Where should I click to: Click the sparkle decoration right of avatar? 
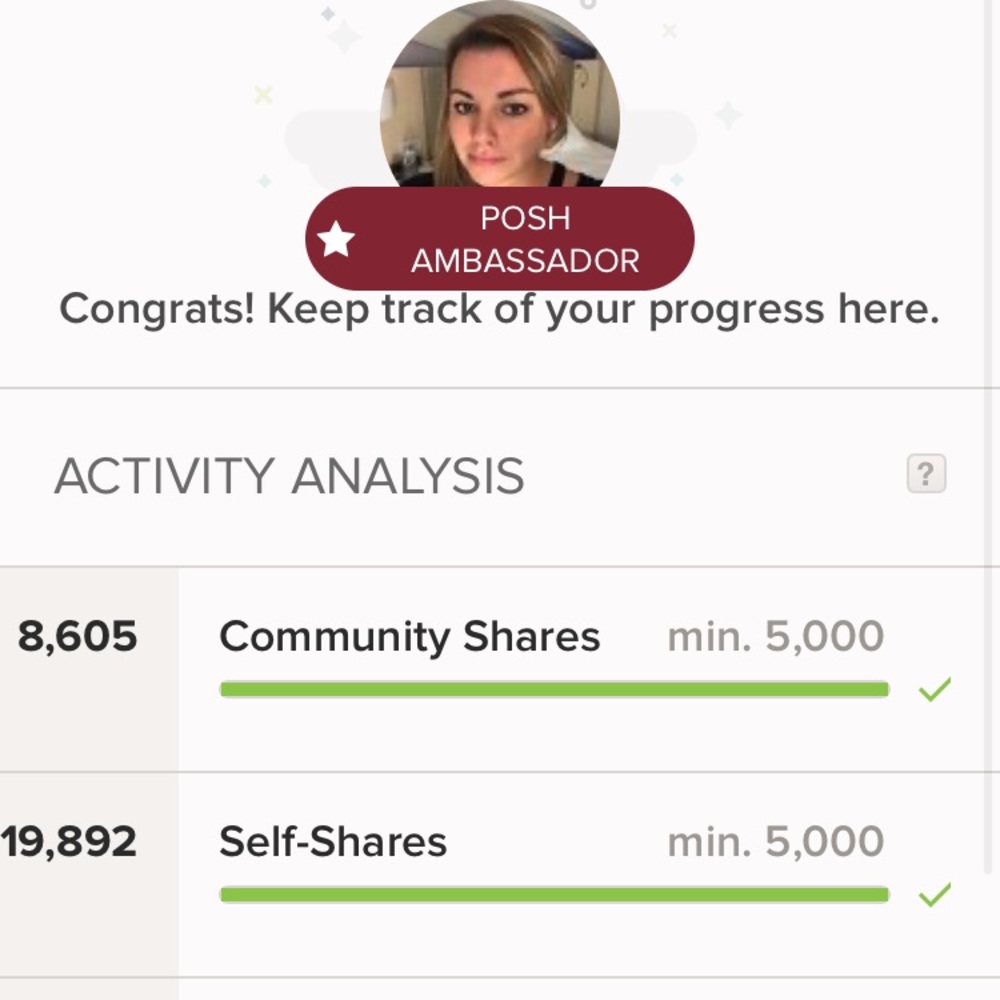tap(728, 115)
